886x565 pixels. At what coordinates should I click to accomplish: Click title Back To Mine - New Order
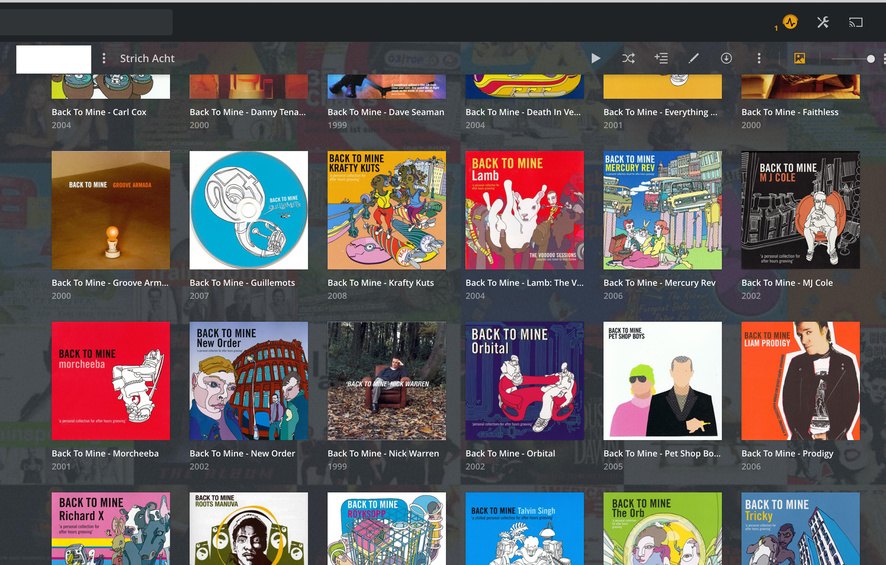[242, 453]
